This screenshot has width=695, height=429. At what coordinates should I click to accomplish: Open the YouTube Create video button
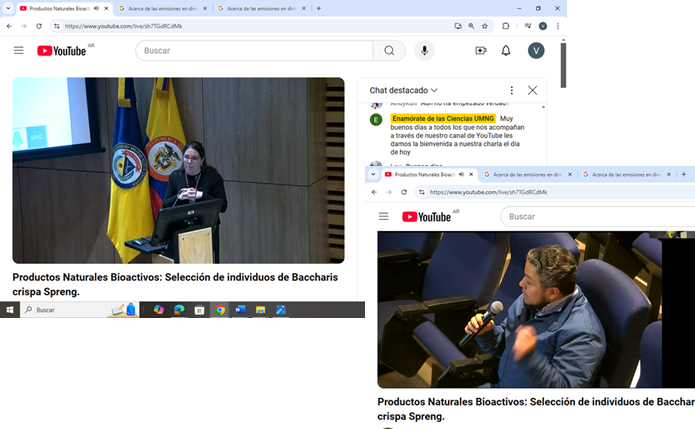pyautogui.click(x=481, y=51)
